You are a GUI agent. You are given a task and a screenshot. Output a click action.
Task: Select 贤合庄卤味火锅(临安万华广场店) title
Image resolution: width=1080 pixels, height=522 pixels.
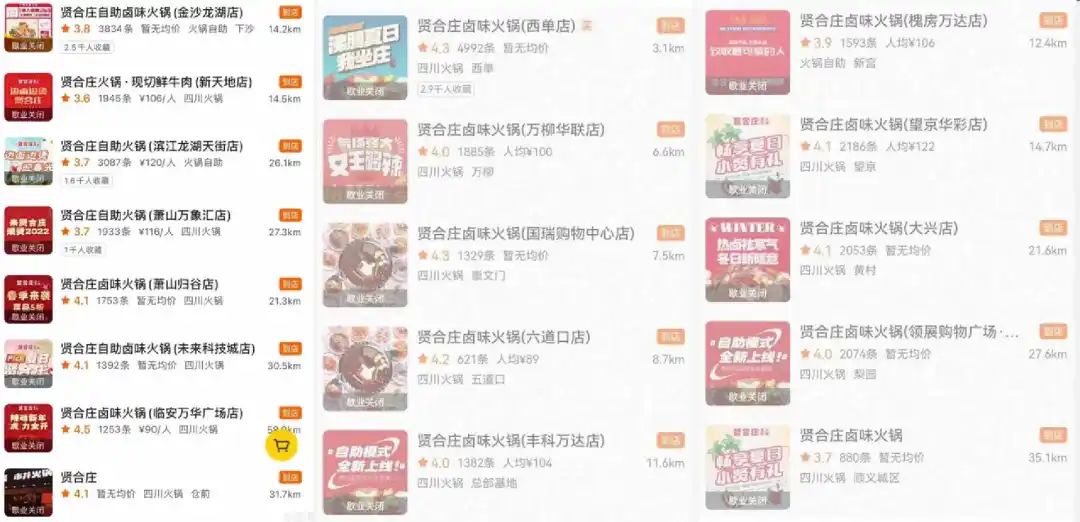(x=152, y=413)
